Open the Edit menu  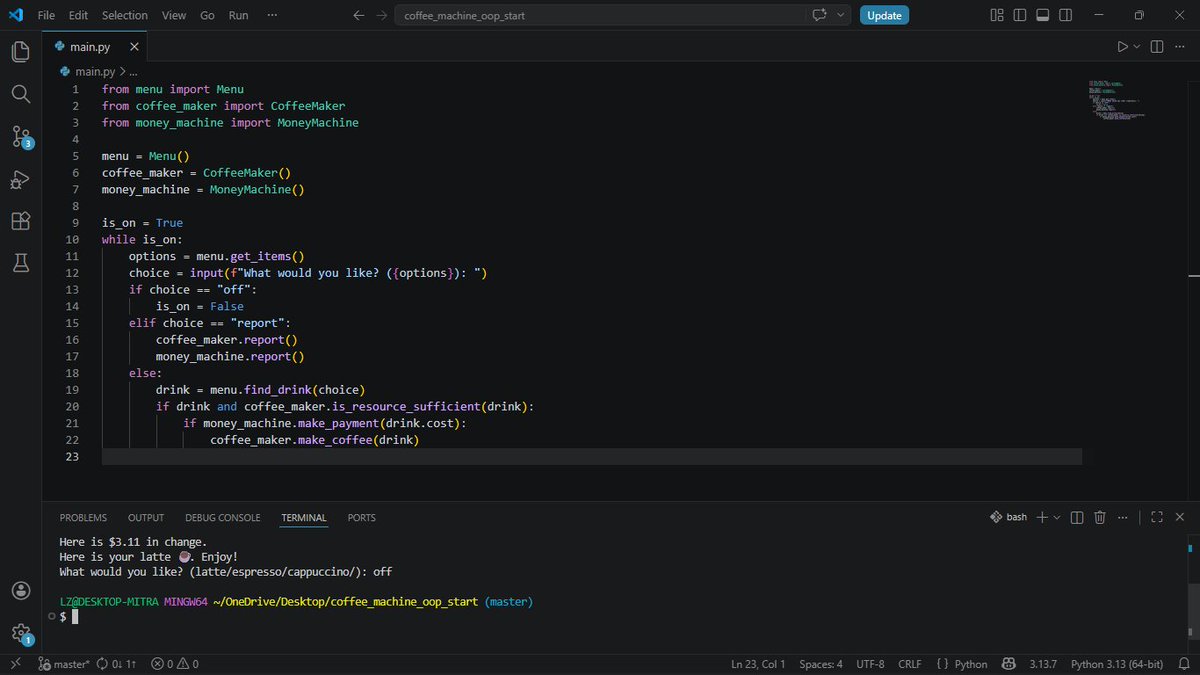point(79,15)
